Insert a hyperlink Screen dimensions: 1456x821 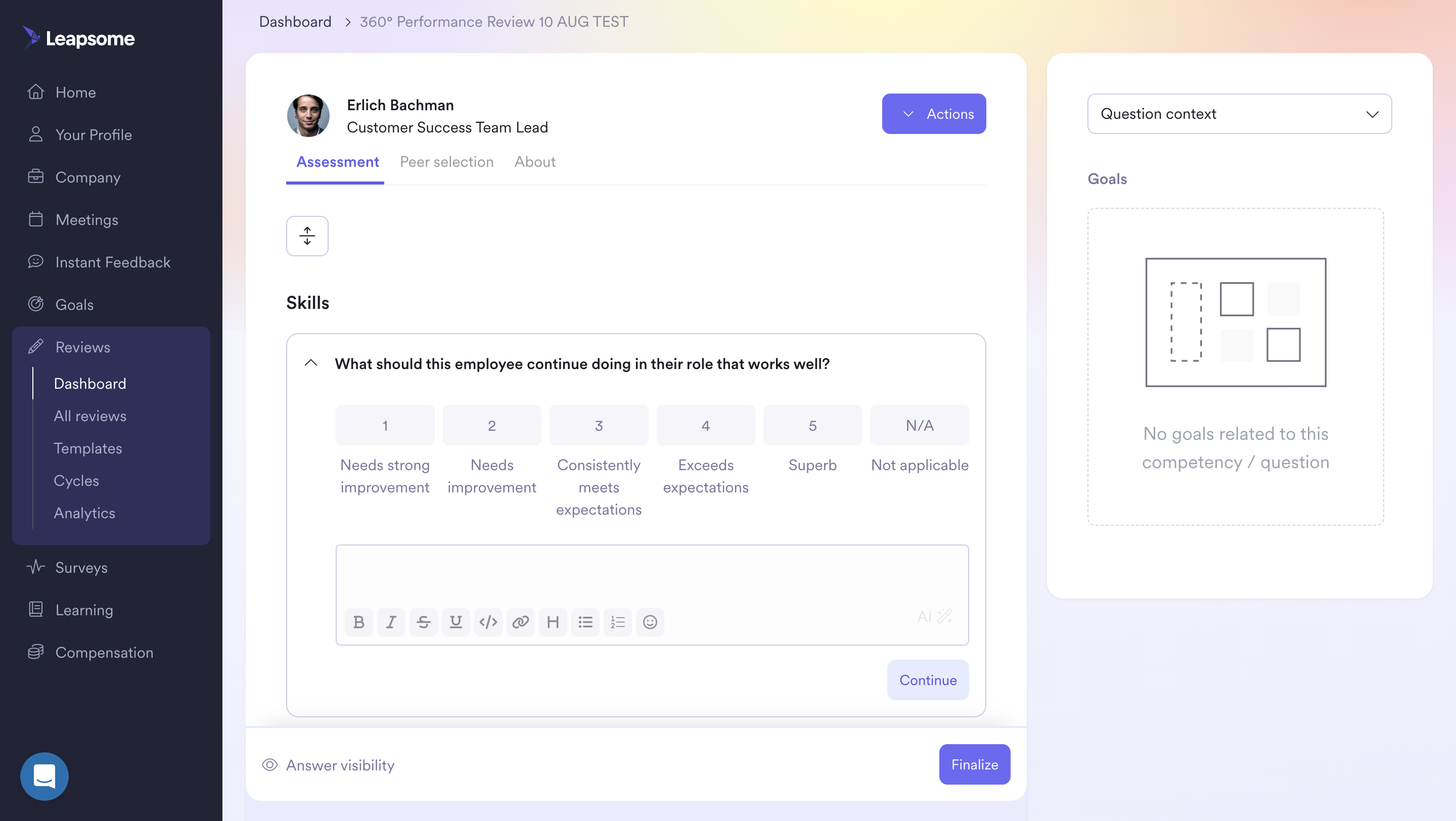click(520, 621)
